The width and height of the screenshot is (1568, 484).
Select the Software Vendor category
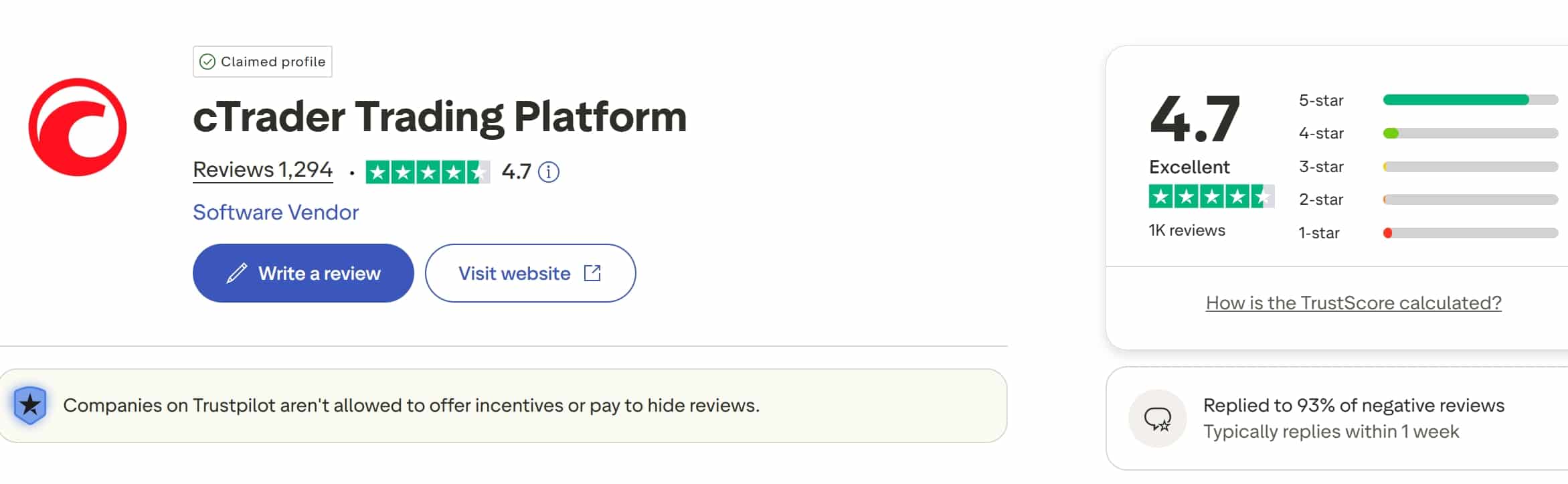[275, 212]
